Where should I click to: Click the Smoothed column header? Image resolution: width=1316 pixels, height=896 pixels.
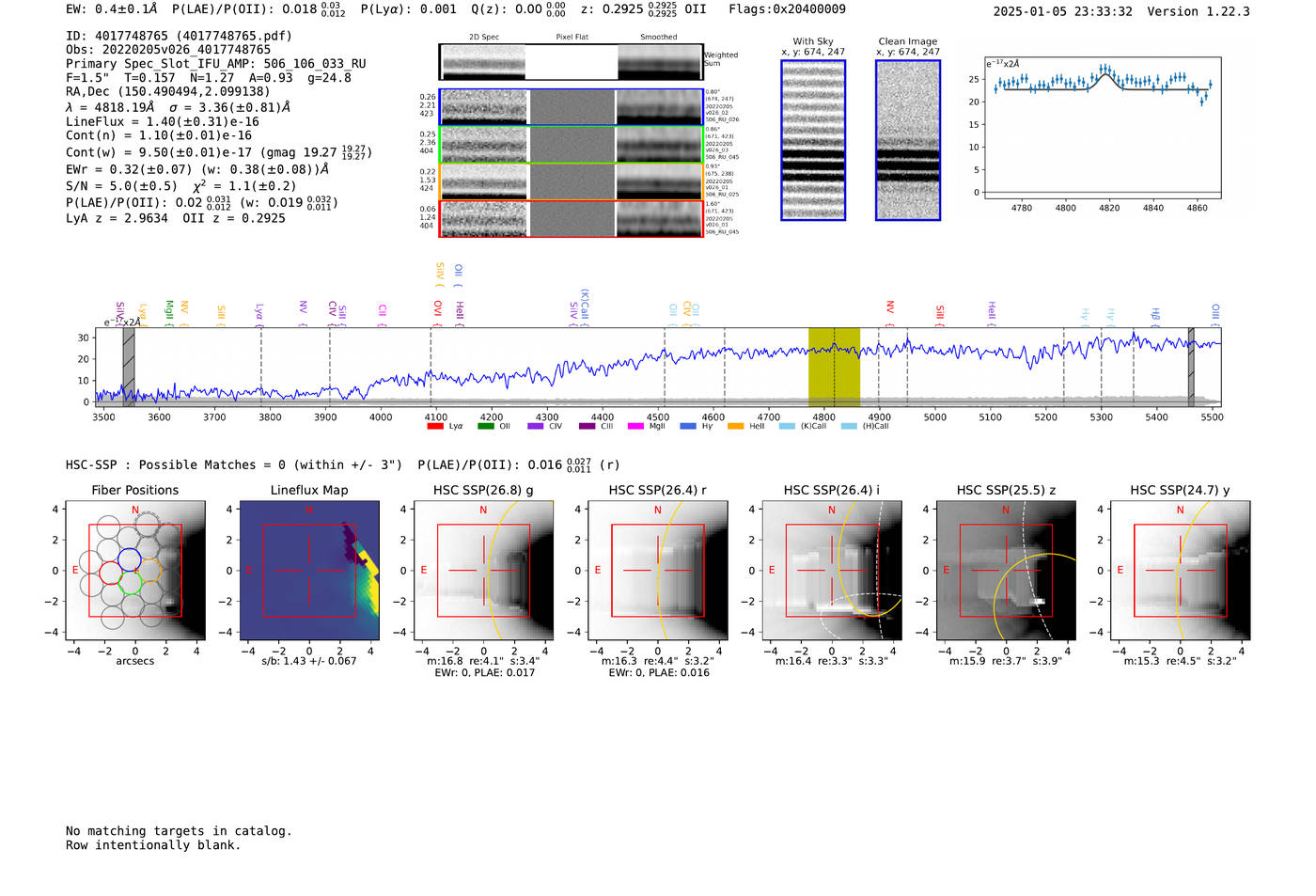coord(659,38)
